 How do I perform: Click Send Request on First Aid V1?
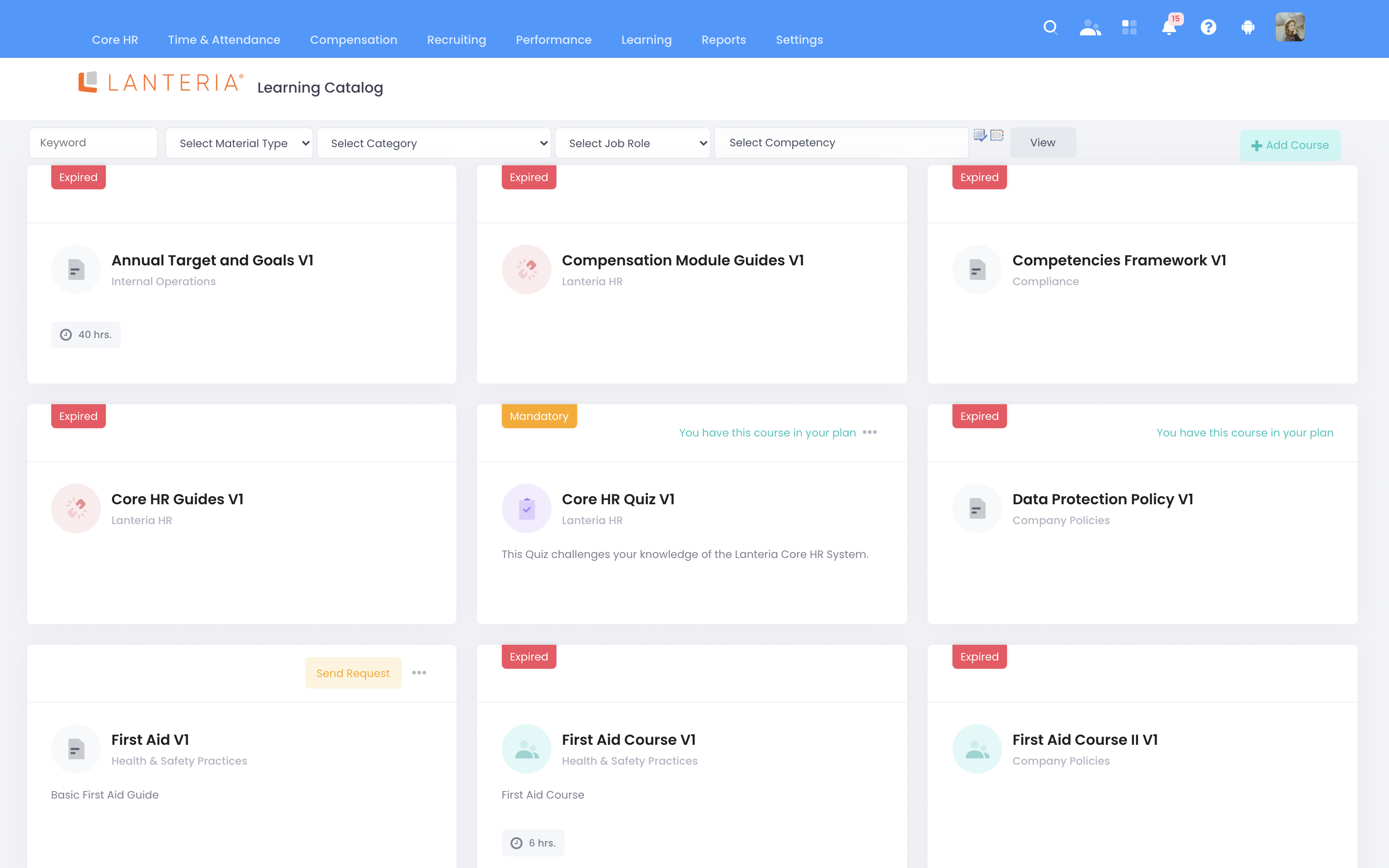353,673
